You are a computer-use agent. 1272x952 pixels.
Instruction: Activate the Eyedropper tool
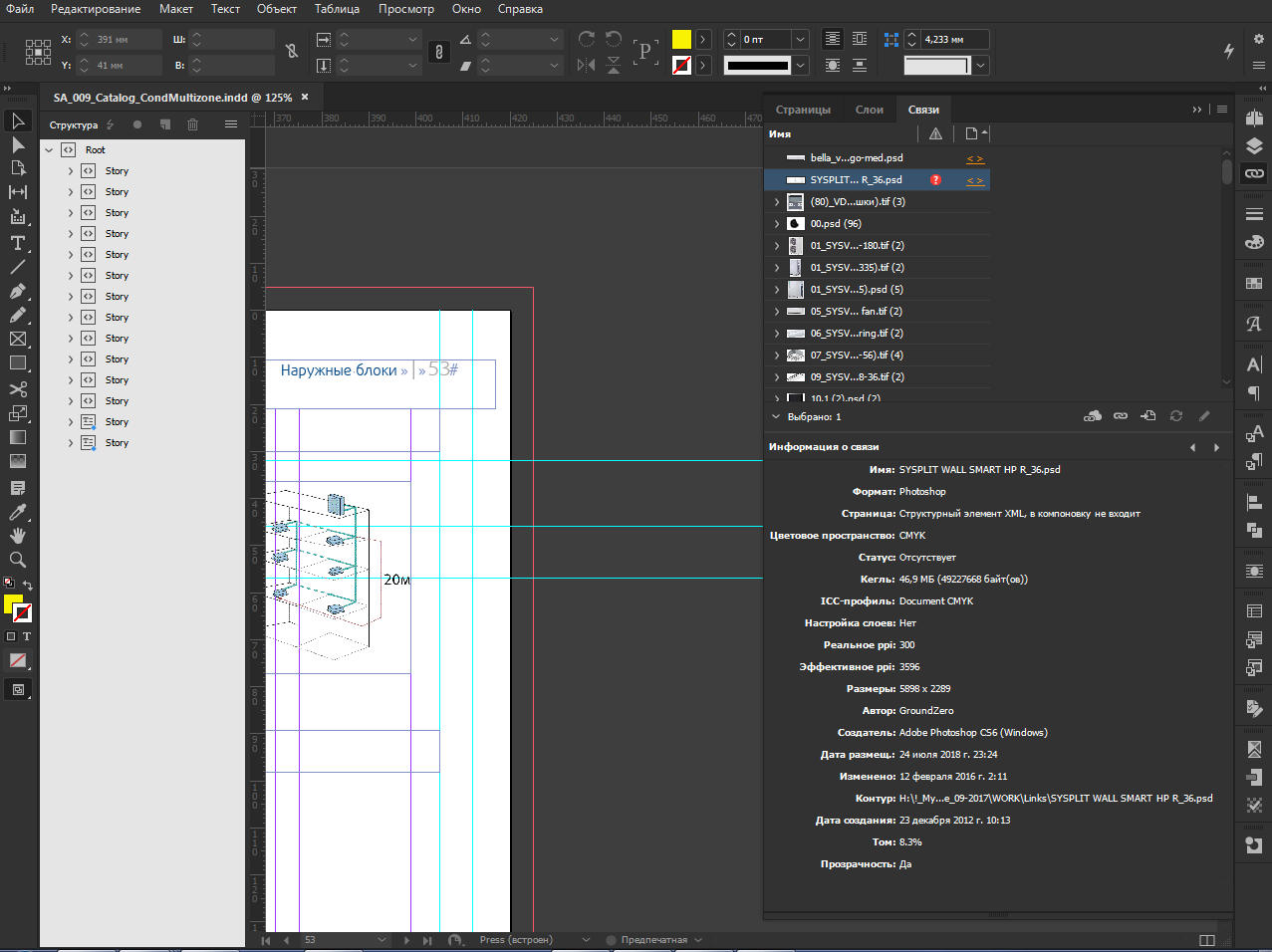[x=18, y=512]
